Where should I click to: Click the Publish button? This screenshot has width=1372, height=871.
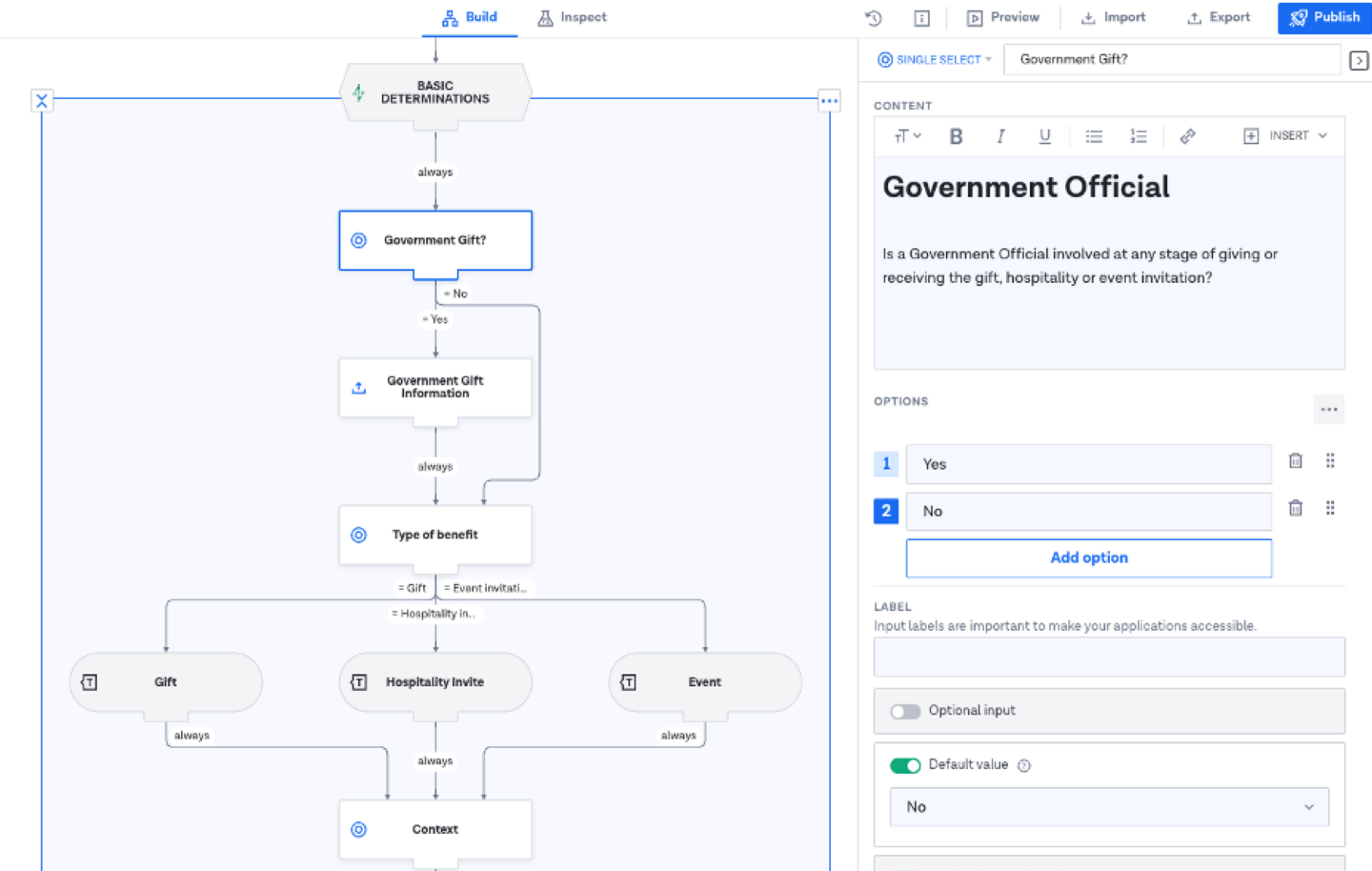1324,17
